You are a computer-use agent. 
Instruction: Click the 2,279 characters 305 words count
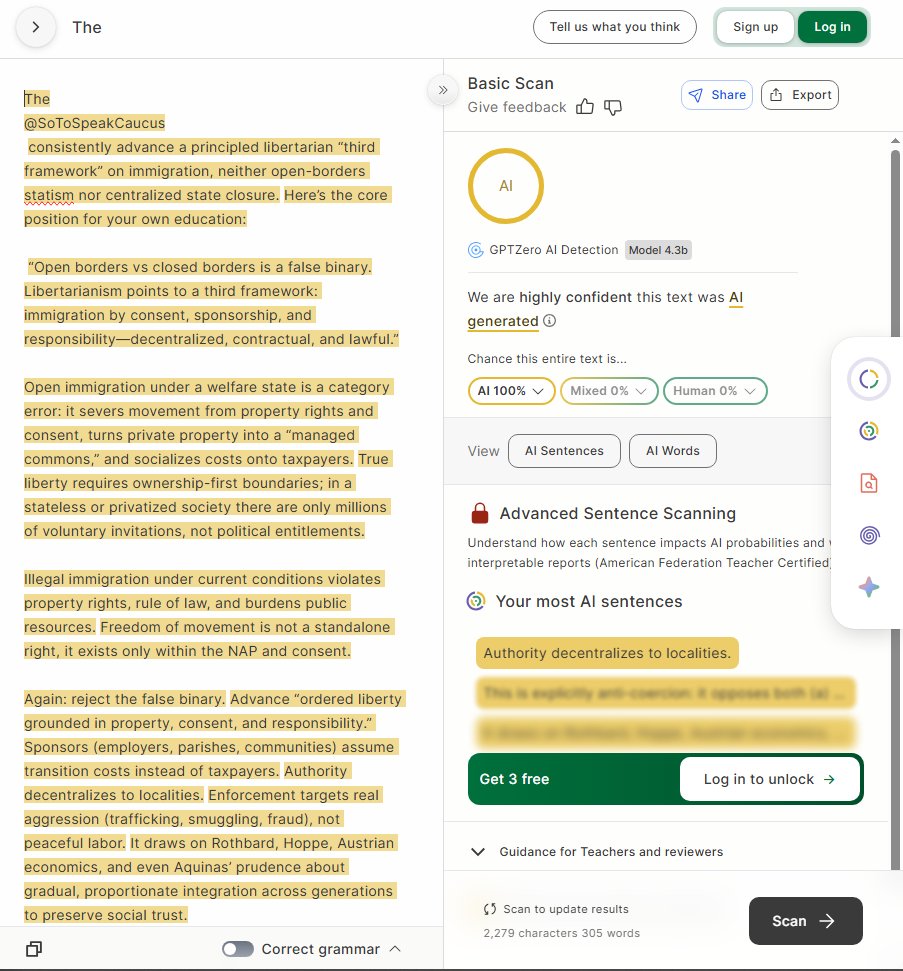pyautogui.click(x=561, y=933)
